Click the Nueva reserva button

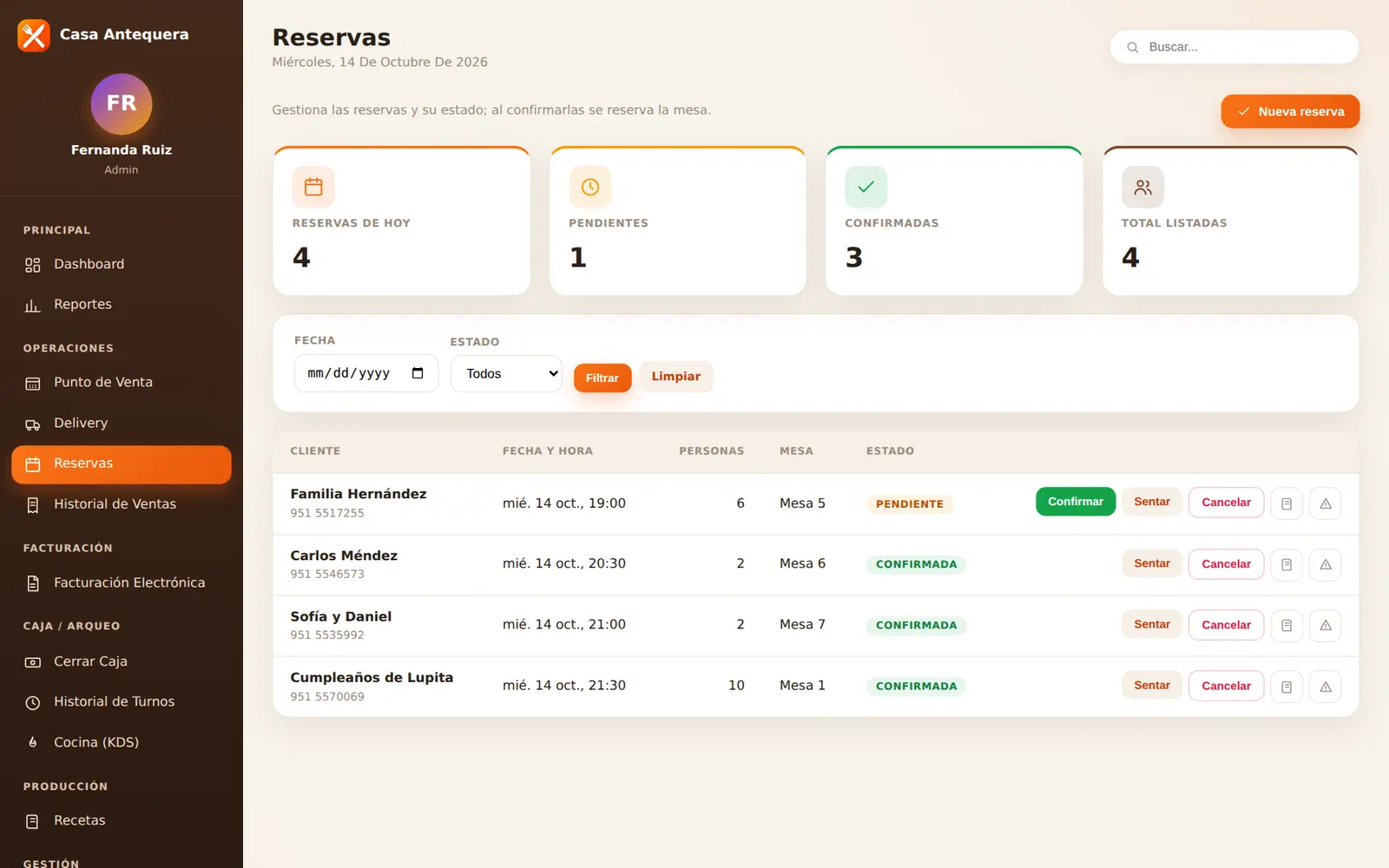1290,111
